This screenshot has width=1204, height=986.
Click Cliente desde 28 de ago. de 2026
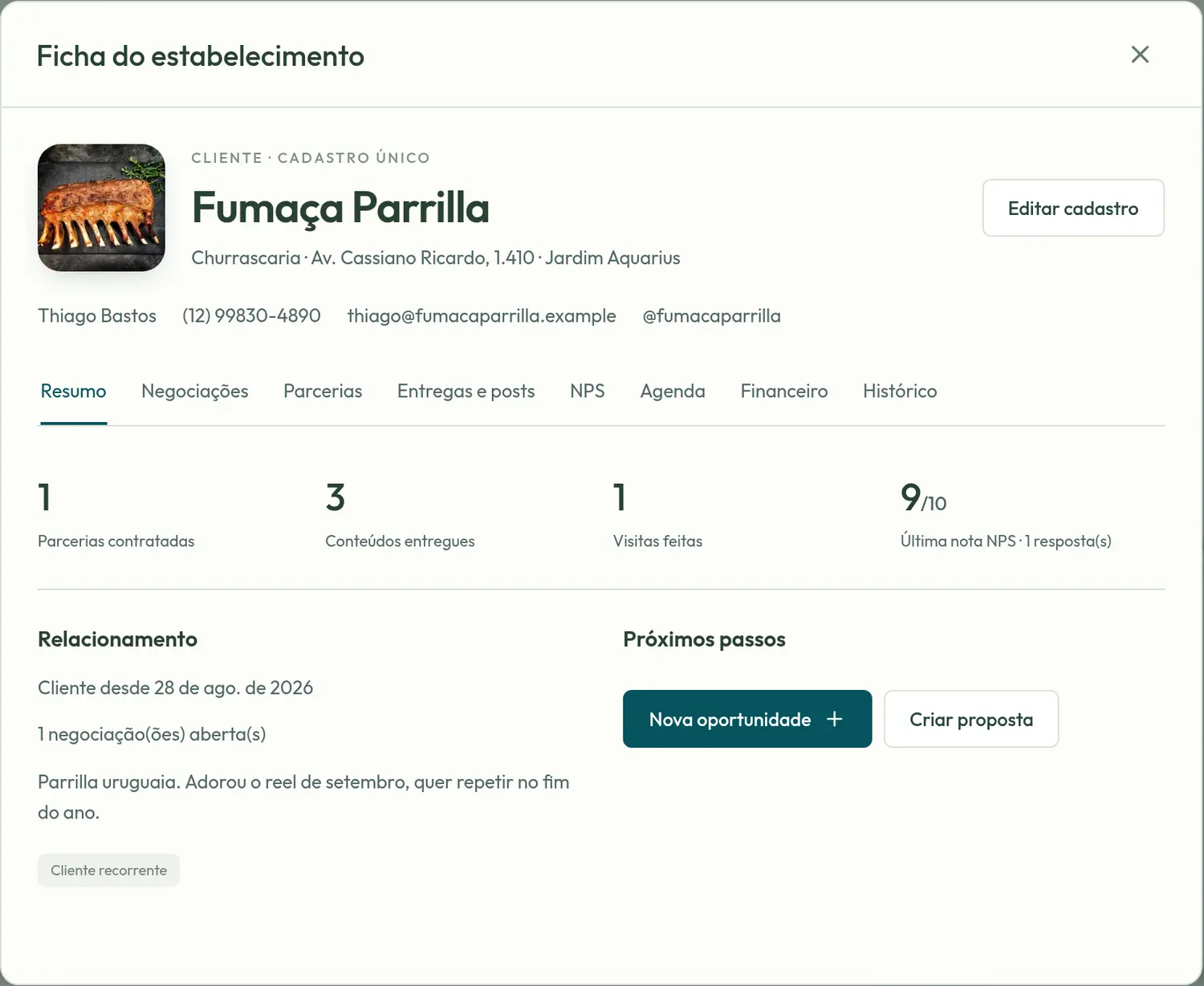tap(175, 688)
